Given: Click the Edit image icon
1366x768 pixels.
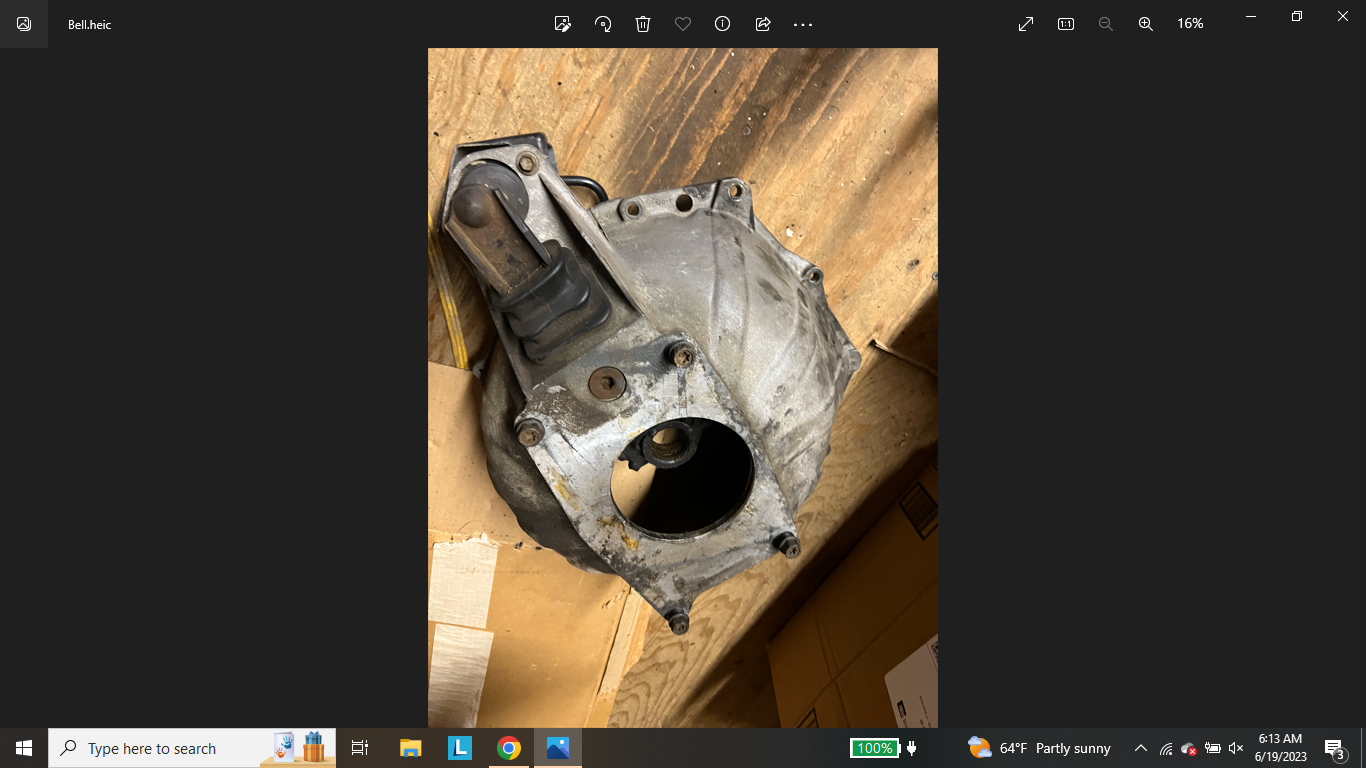Looking at the screenshot, I should point(563,24).
